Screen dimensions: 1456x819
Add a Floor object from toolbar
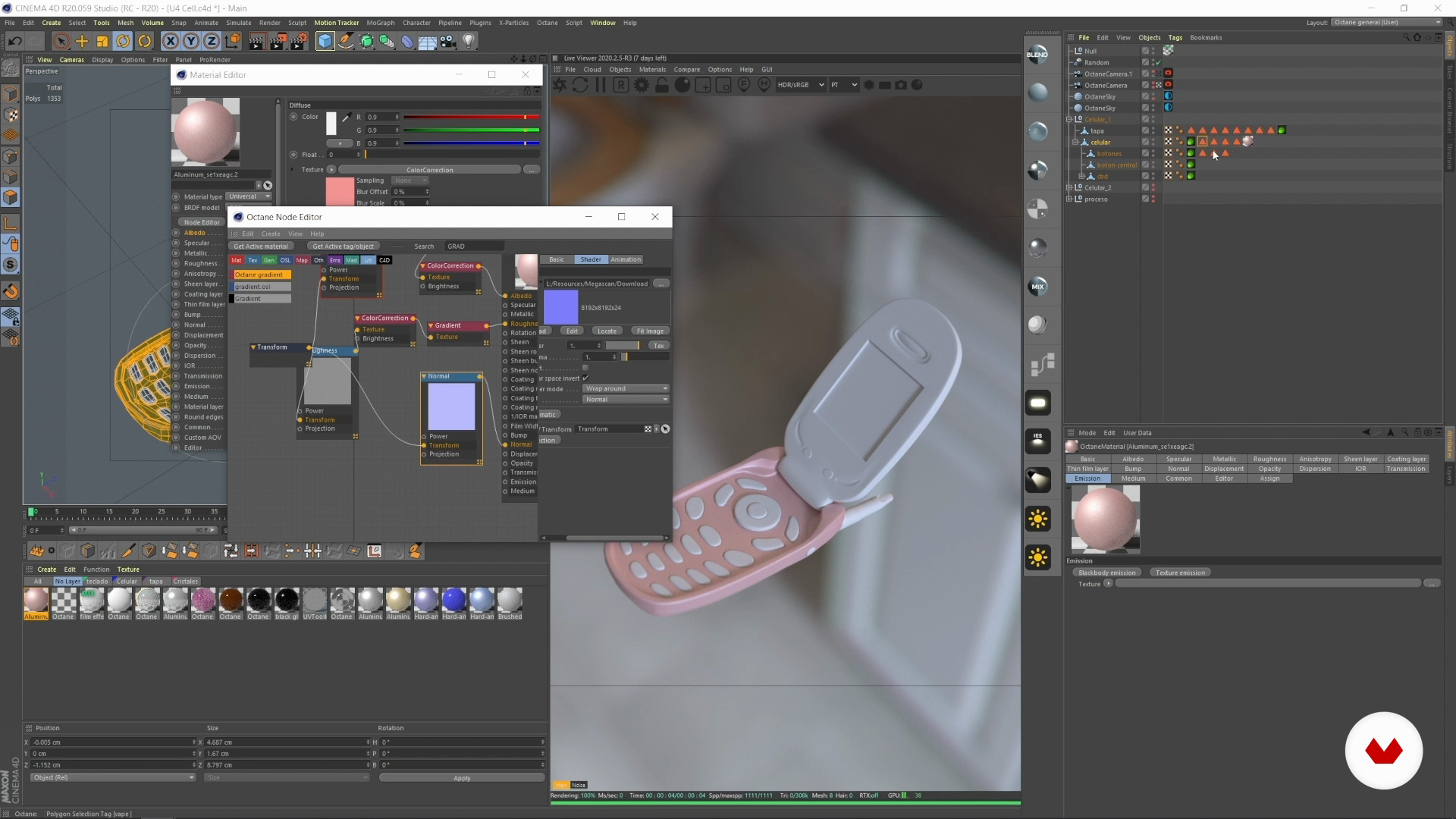428,41
